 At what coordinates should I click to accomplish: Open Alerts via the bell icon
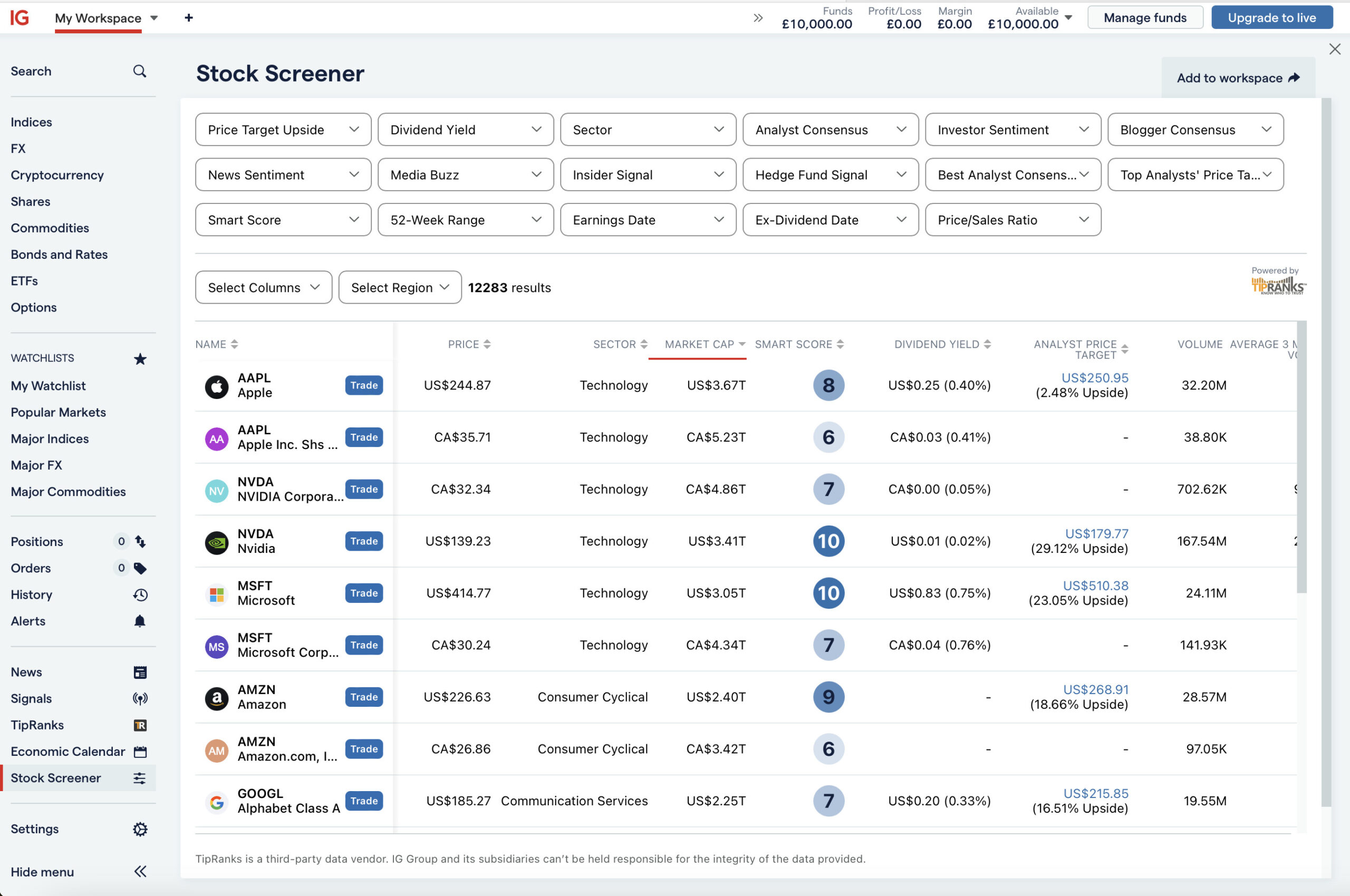pos(140,621)
